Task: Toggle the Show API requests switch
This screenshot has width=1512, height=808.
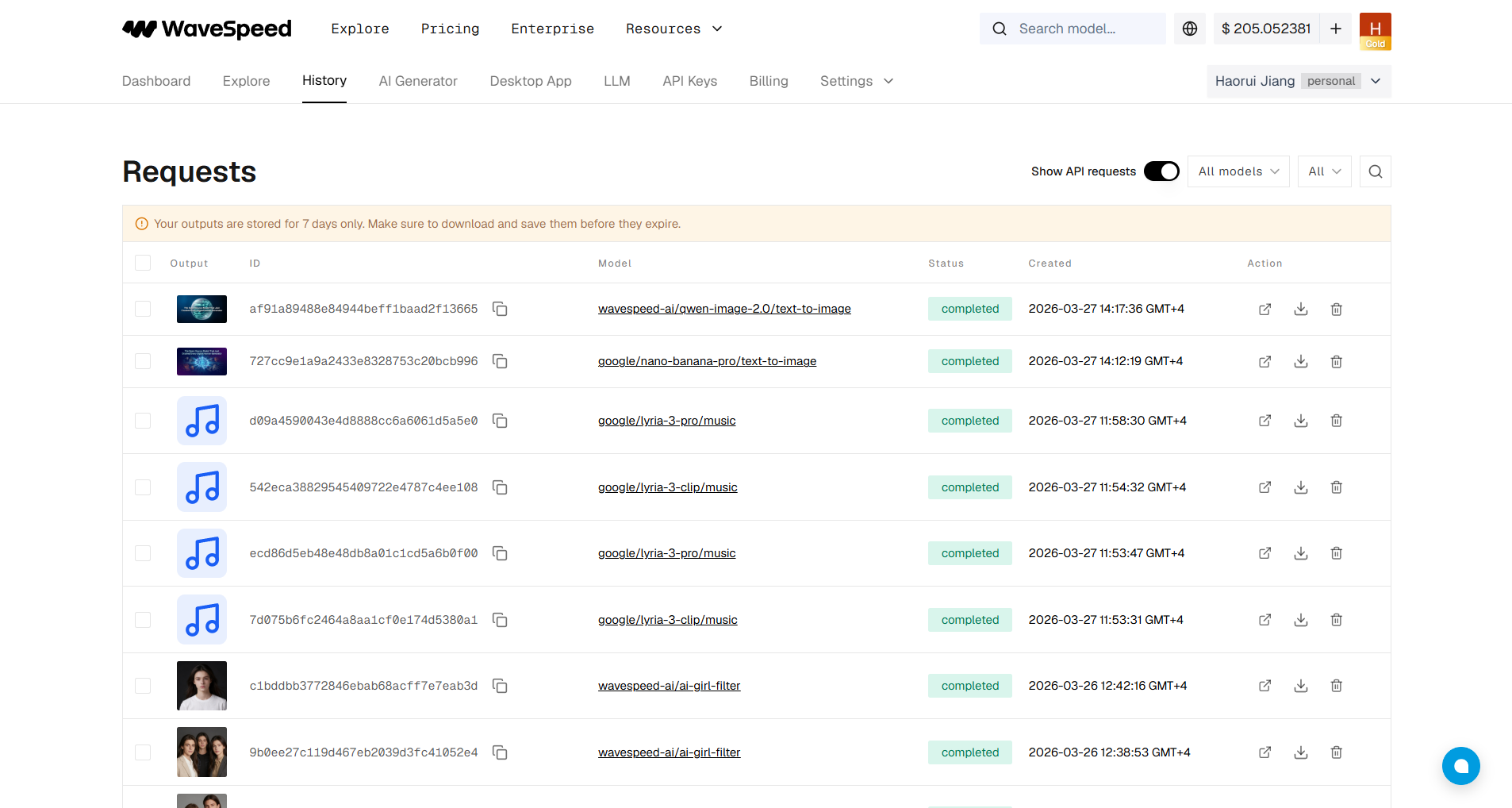Action: pyautogui.click(x=1161, y=171)
